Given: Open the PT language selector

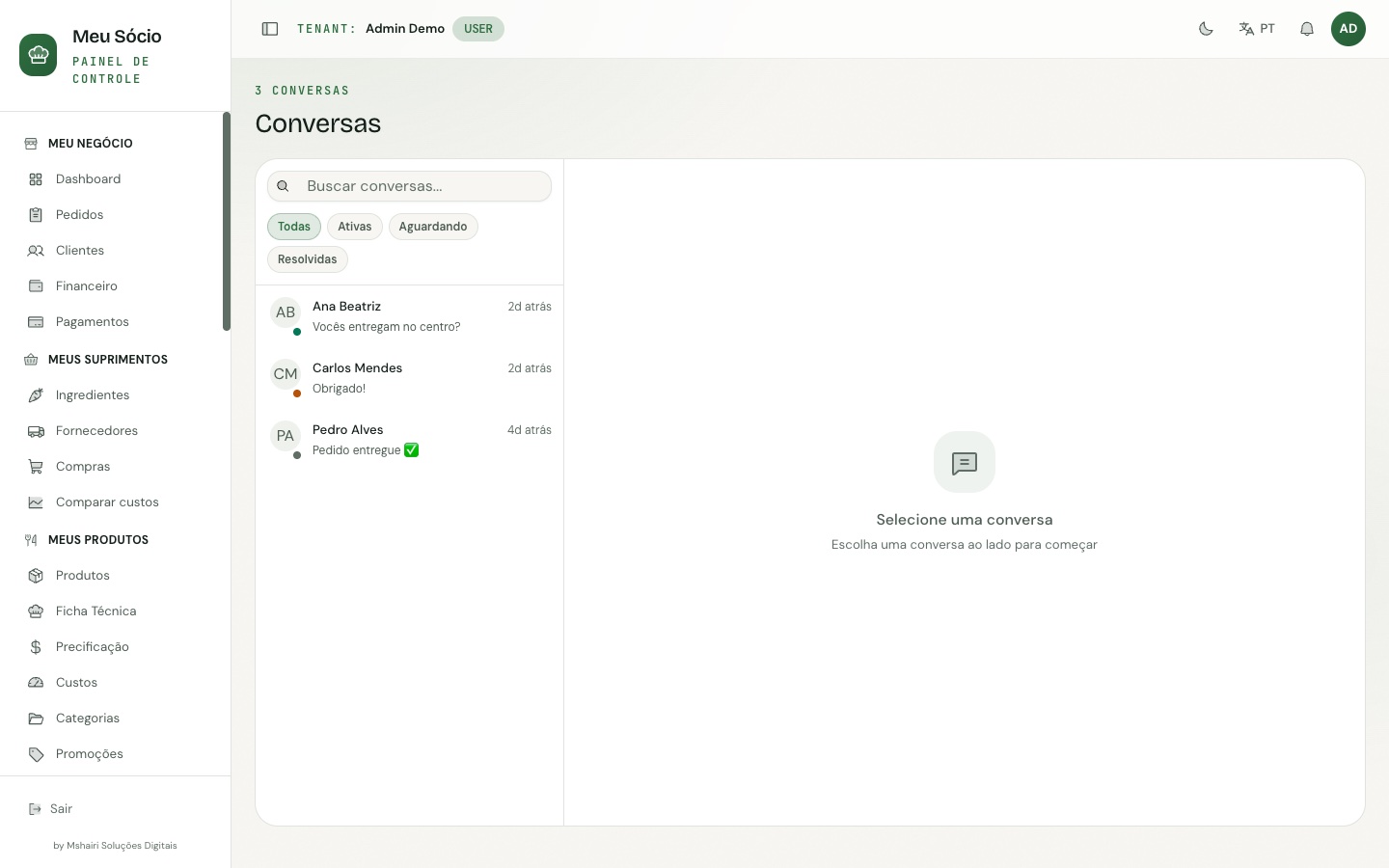Looking at the screenshot, I should click(1257, 29).
